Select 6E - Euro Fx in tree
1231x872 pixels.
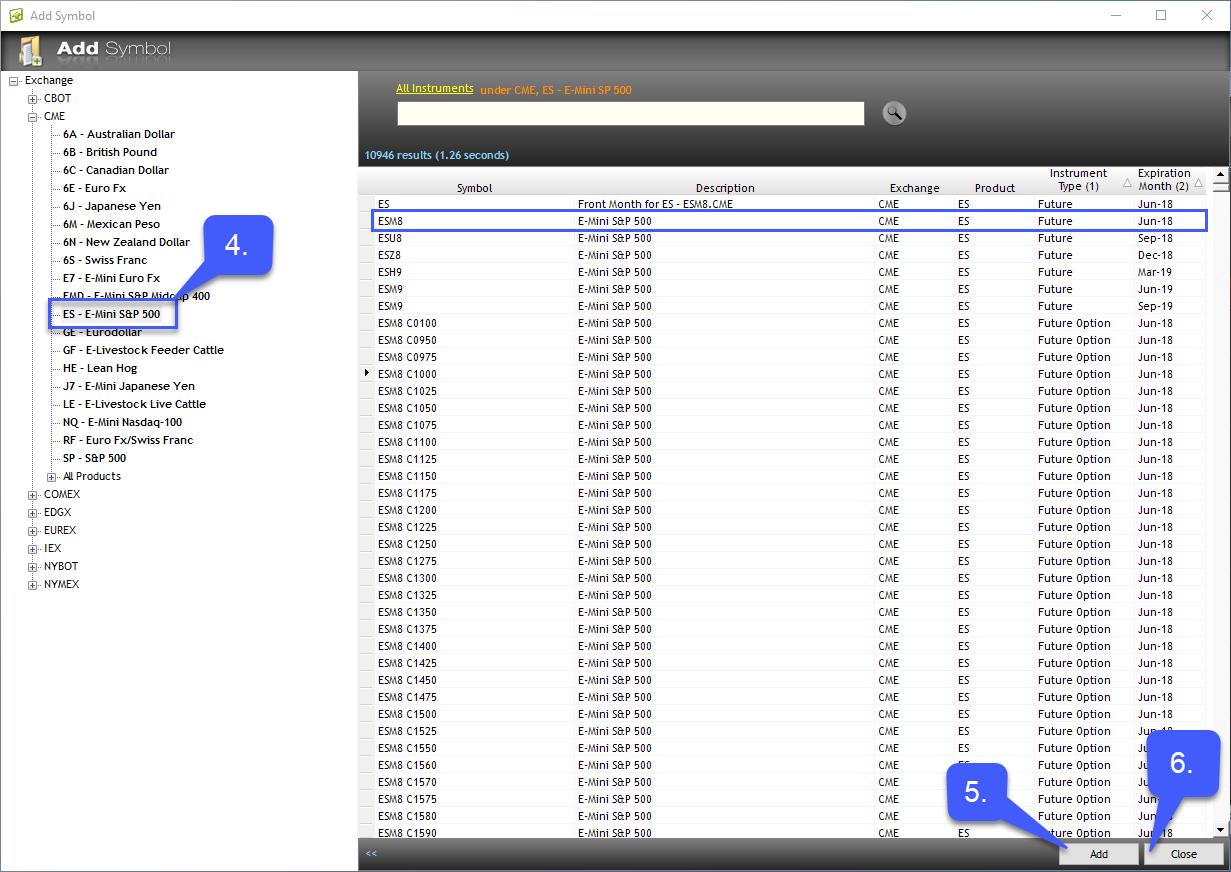point(94,188)
